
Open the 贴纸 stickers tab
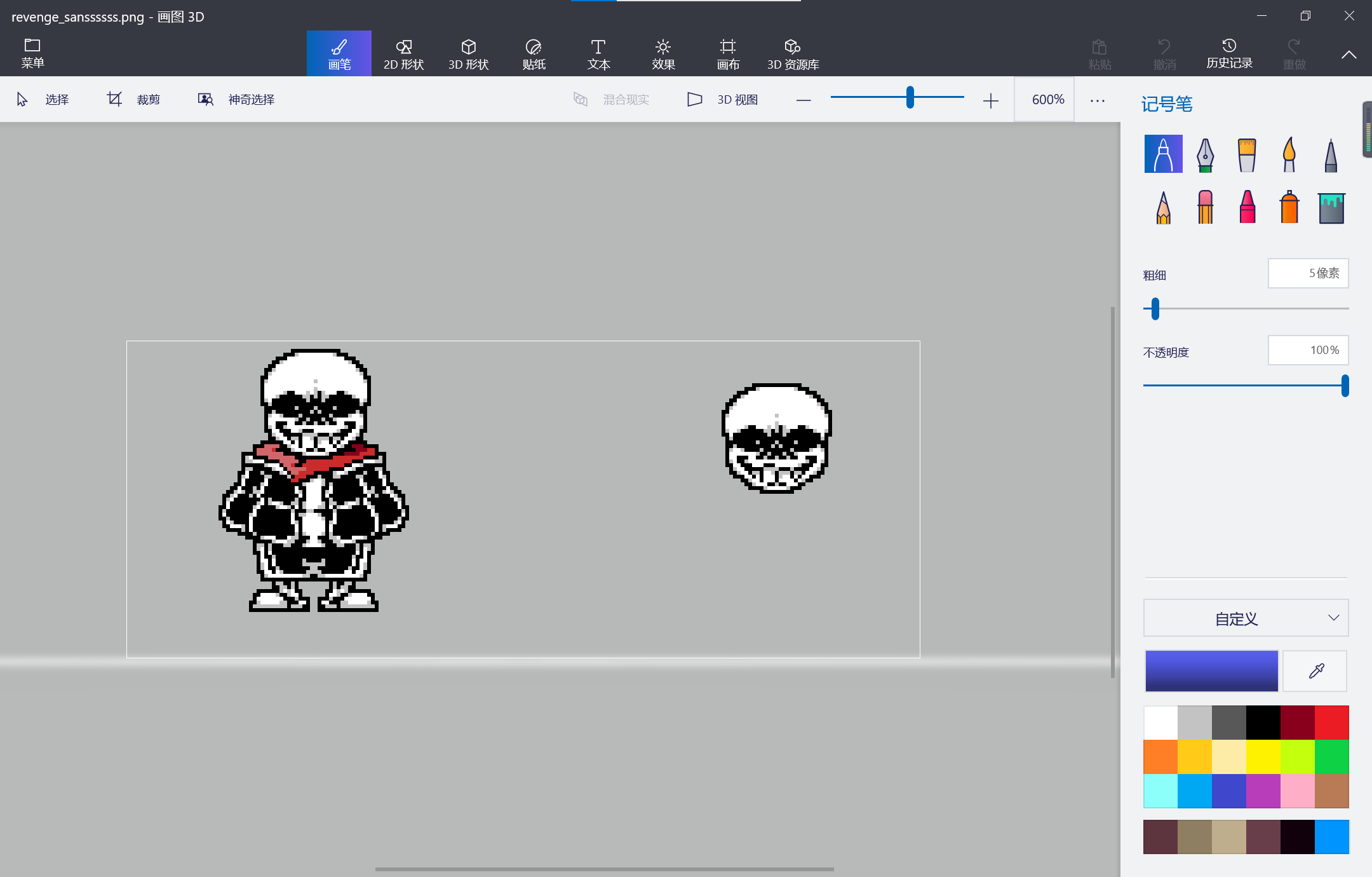click(x=534, y=54)
